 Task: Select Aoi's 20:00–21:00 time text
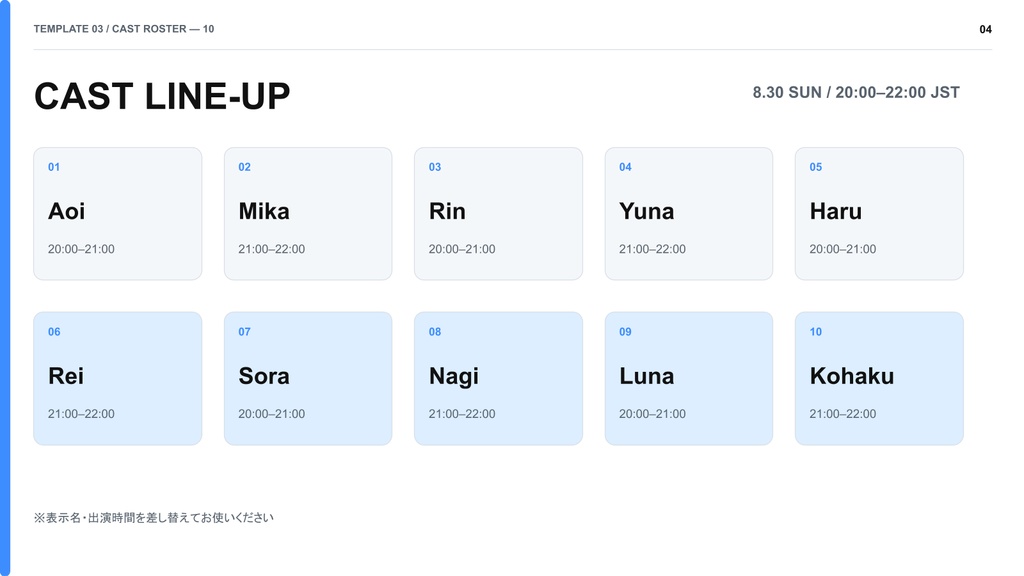tap(81, 249)
